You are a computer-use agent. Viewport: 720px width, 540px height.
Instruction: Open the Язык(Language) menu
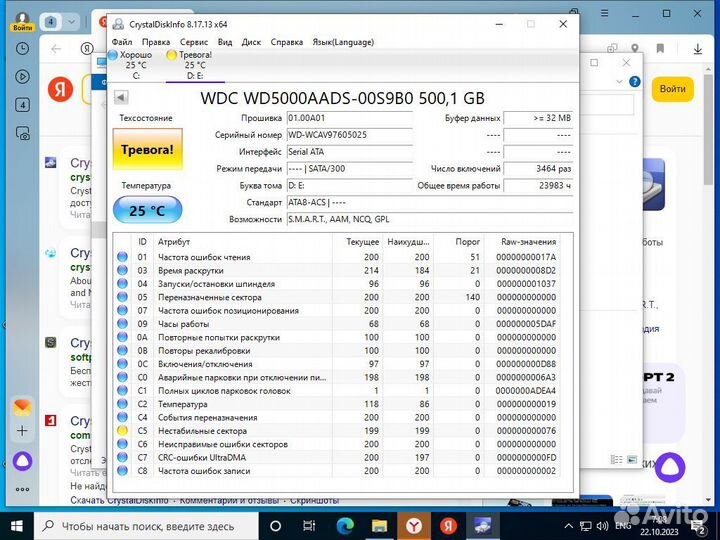343,42
